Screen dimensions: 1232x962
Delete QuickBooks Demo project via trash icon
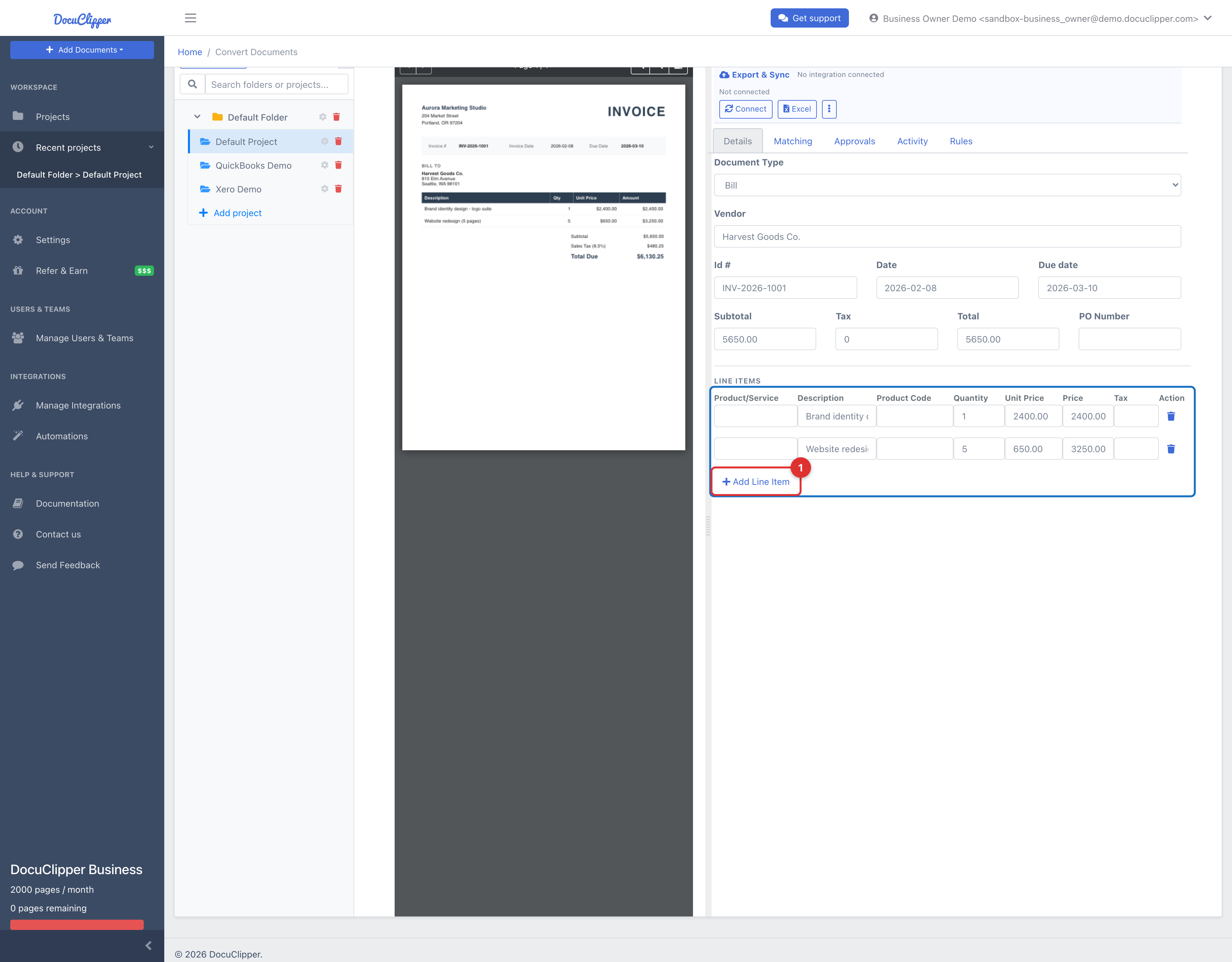point(338,165)
